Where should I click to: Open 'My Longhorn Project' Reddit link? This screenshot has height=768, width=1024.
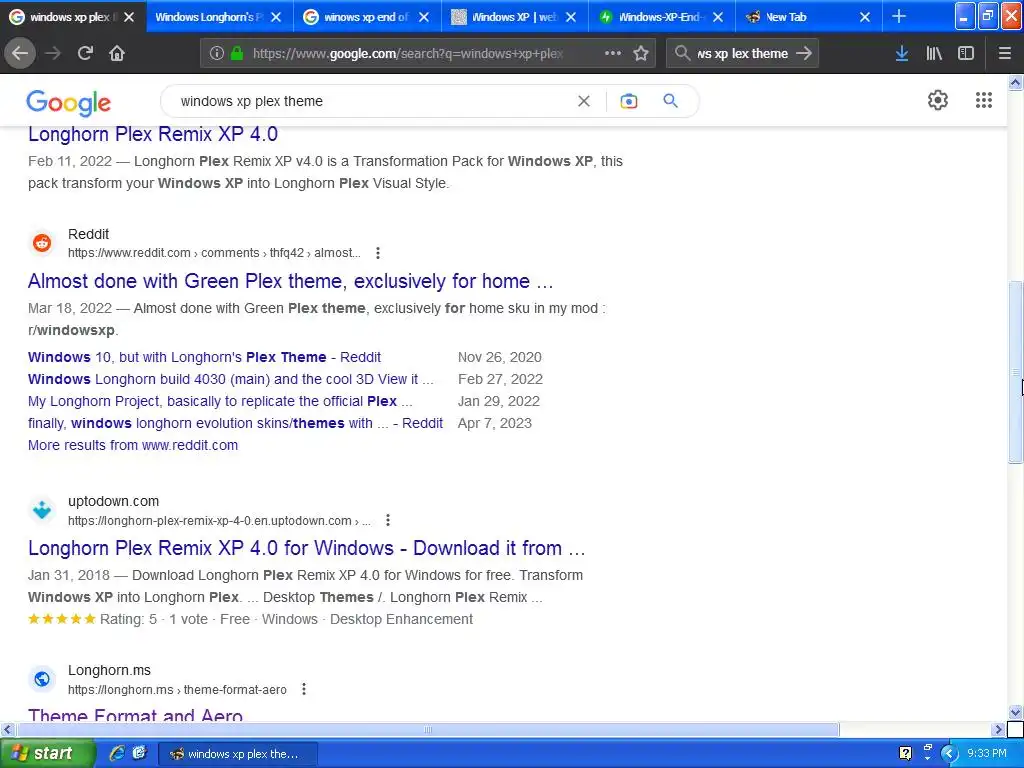(x=220, y=401)
